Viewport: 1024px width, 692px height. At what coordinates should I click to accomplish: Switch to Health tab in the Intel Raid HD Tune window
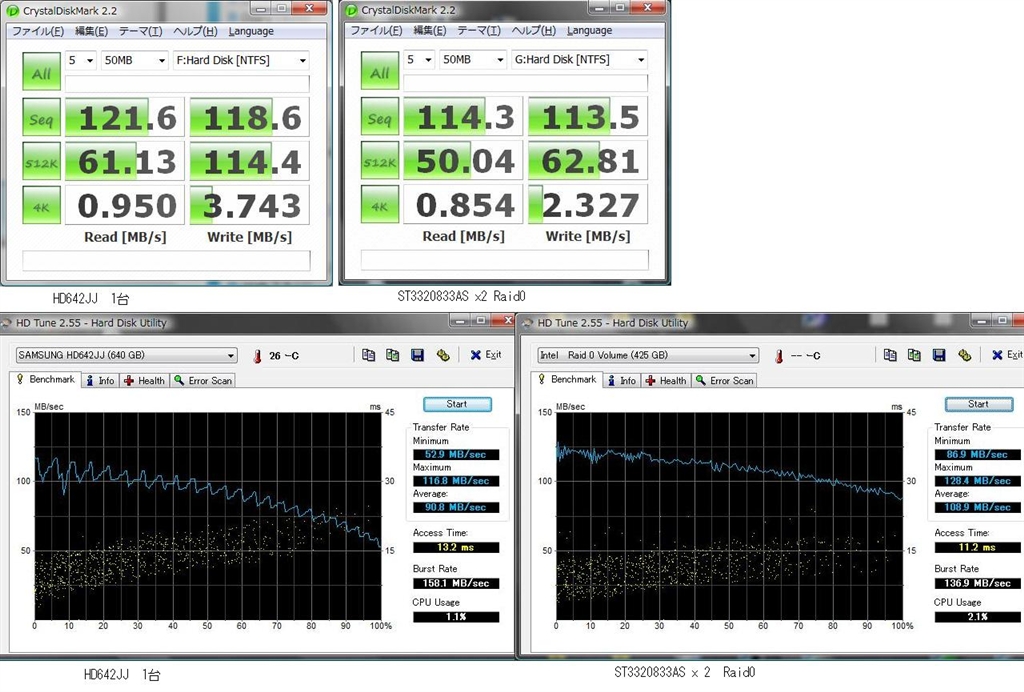click(x=666, y=381)
